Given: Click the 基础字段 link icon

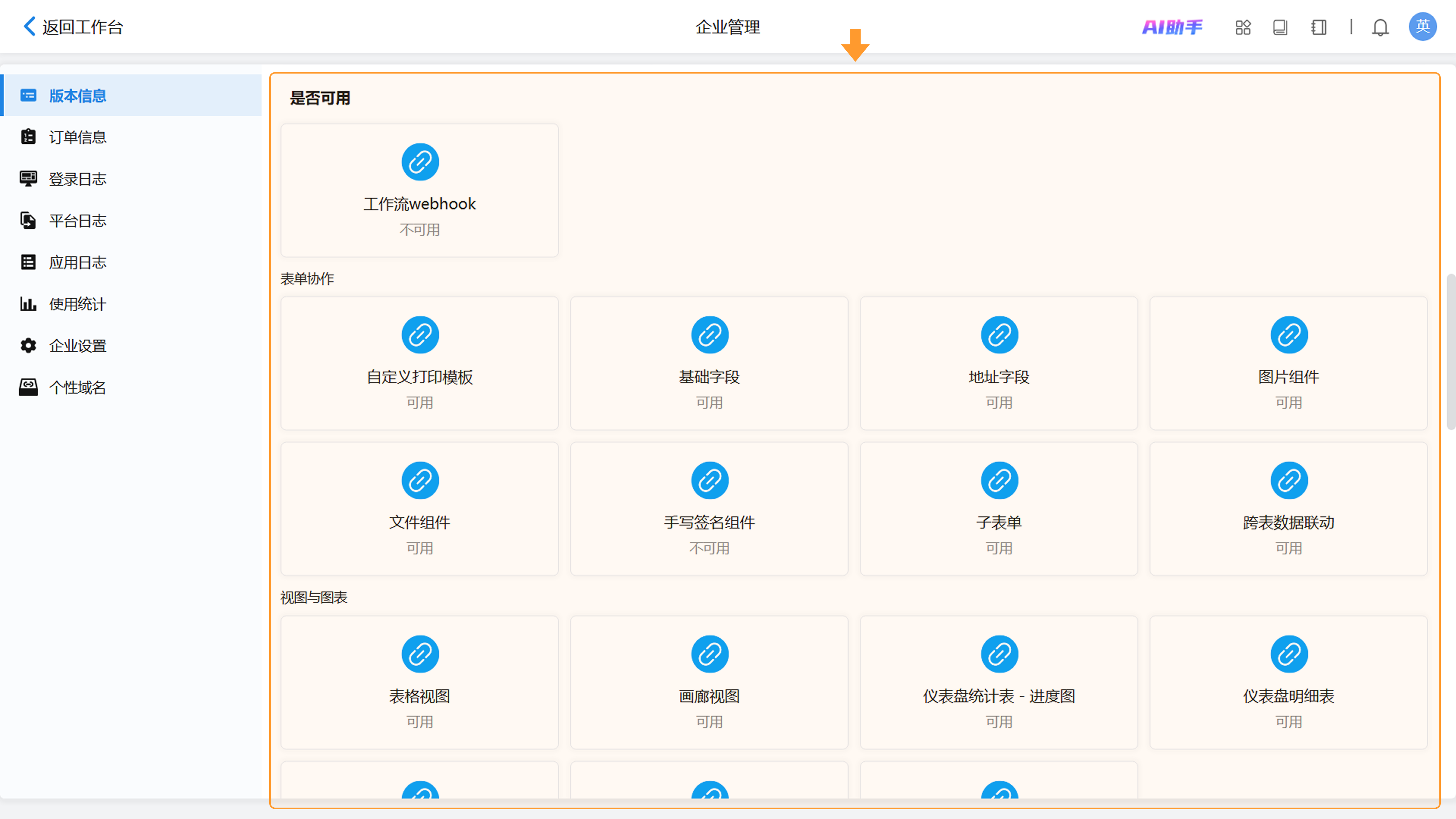Looking at the screenshot, I should tap(710, 335).
